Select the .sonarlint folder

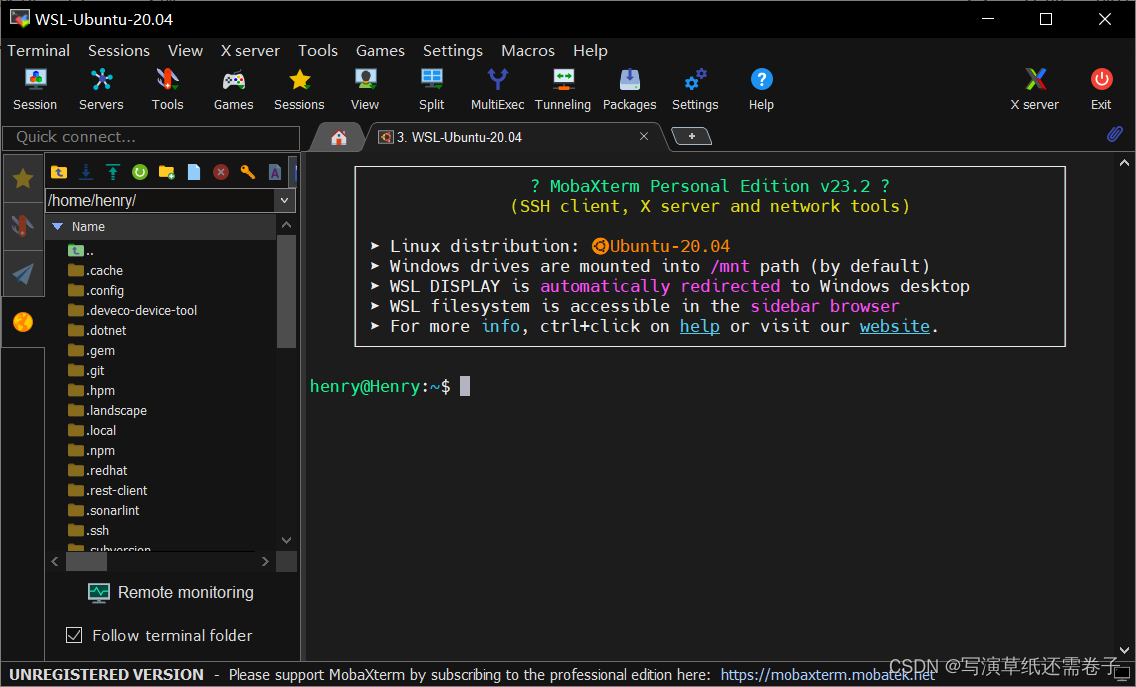[104, 510]
